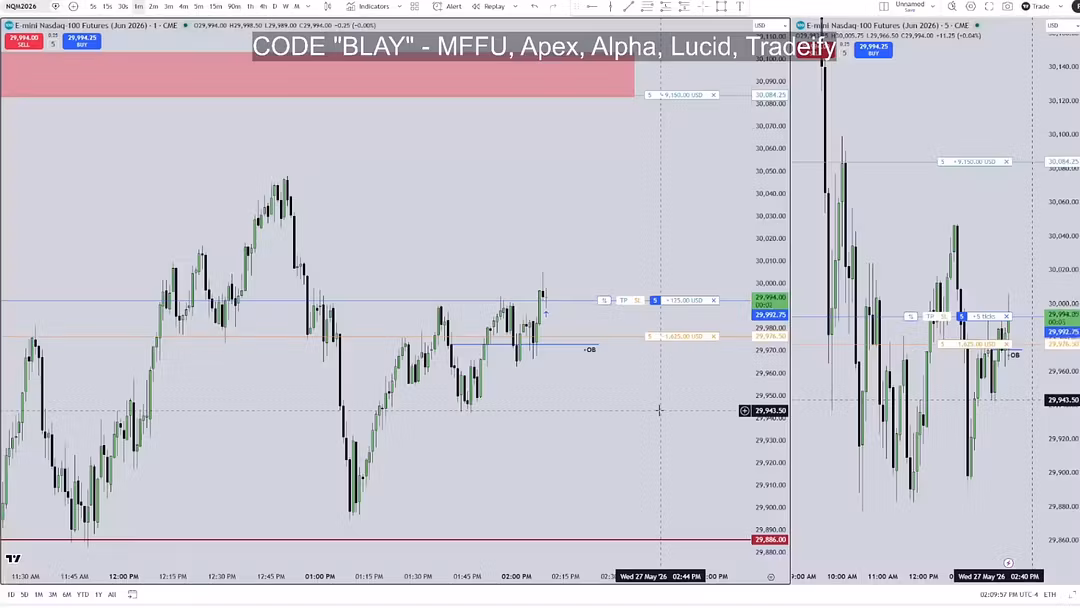
Task: Switch to the 1h interval
Action: click(250, 6)
